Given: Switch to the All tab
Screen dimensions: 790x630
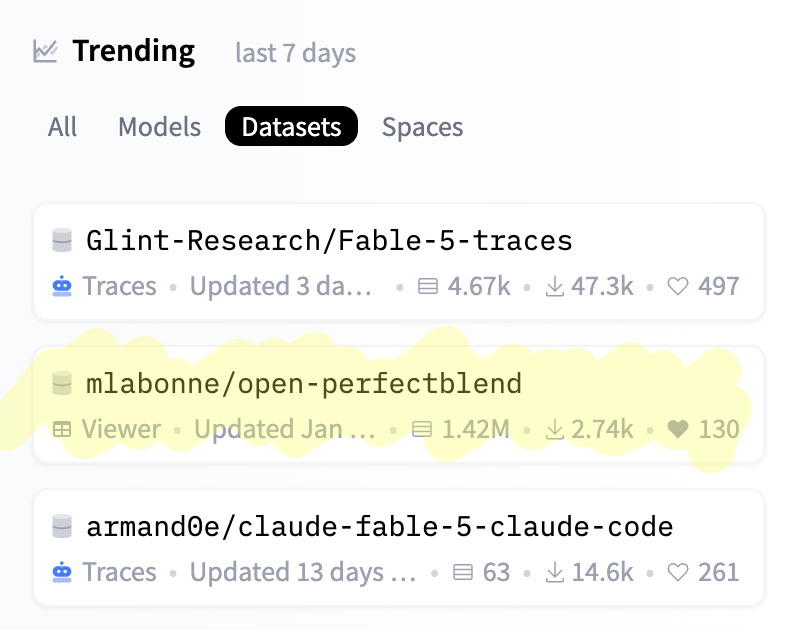Looking at the screenshot, I should 62,127.
